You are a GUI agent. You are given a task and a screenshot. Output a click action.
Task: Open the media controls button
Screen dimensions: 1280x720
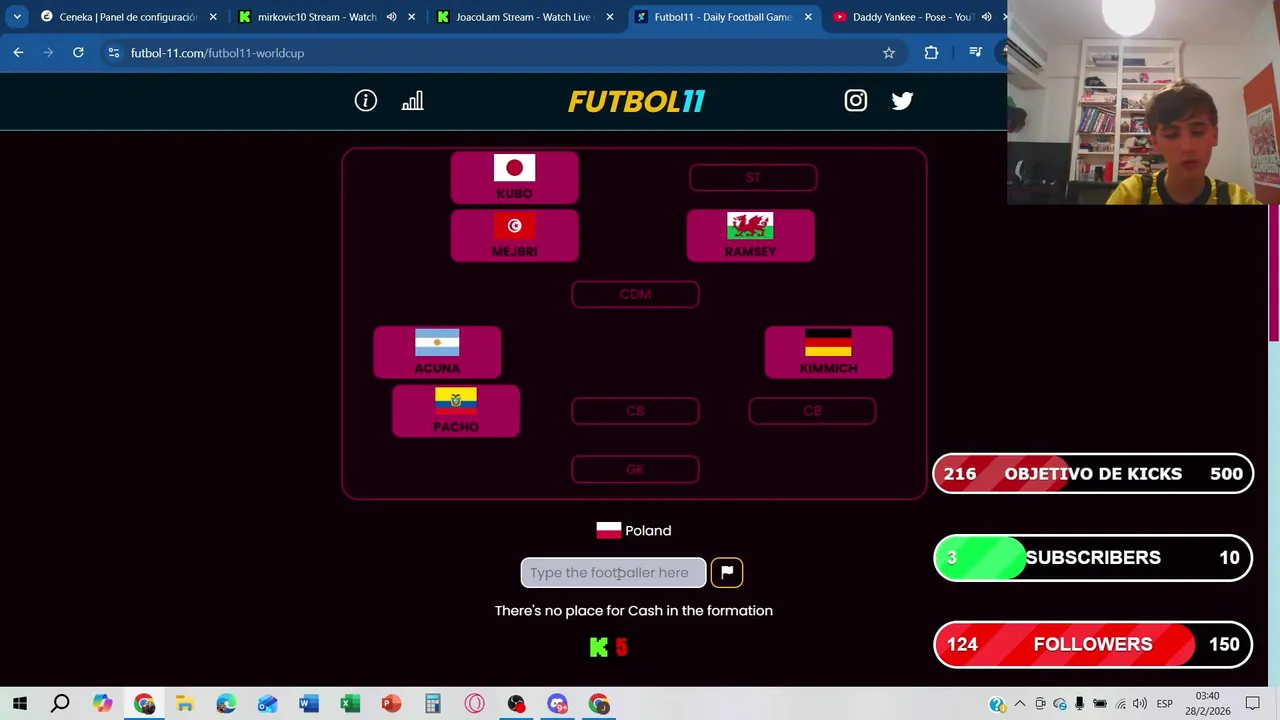pyautogui.click(x=975, y=53)
